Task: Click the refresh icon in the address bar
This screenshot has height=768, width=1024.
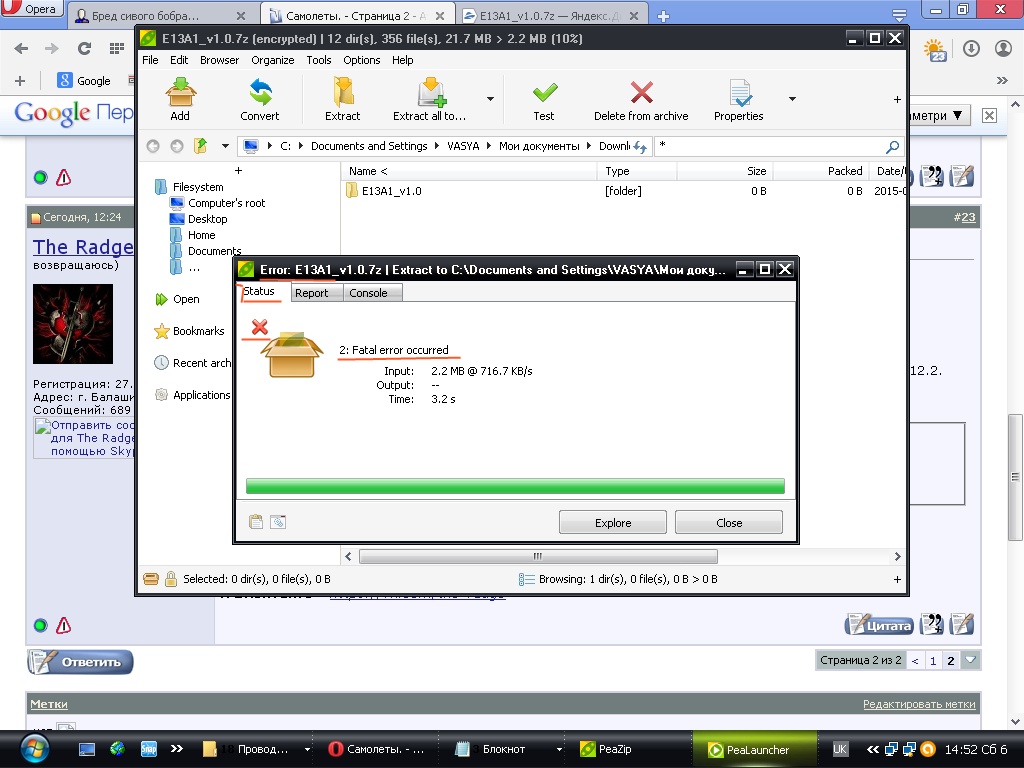Action: click(x=640, y=147)
